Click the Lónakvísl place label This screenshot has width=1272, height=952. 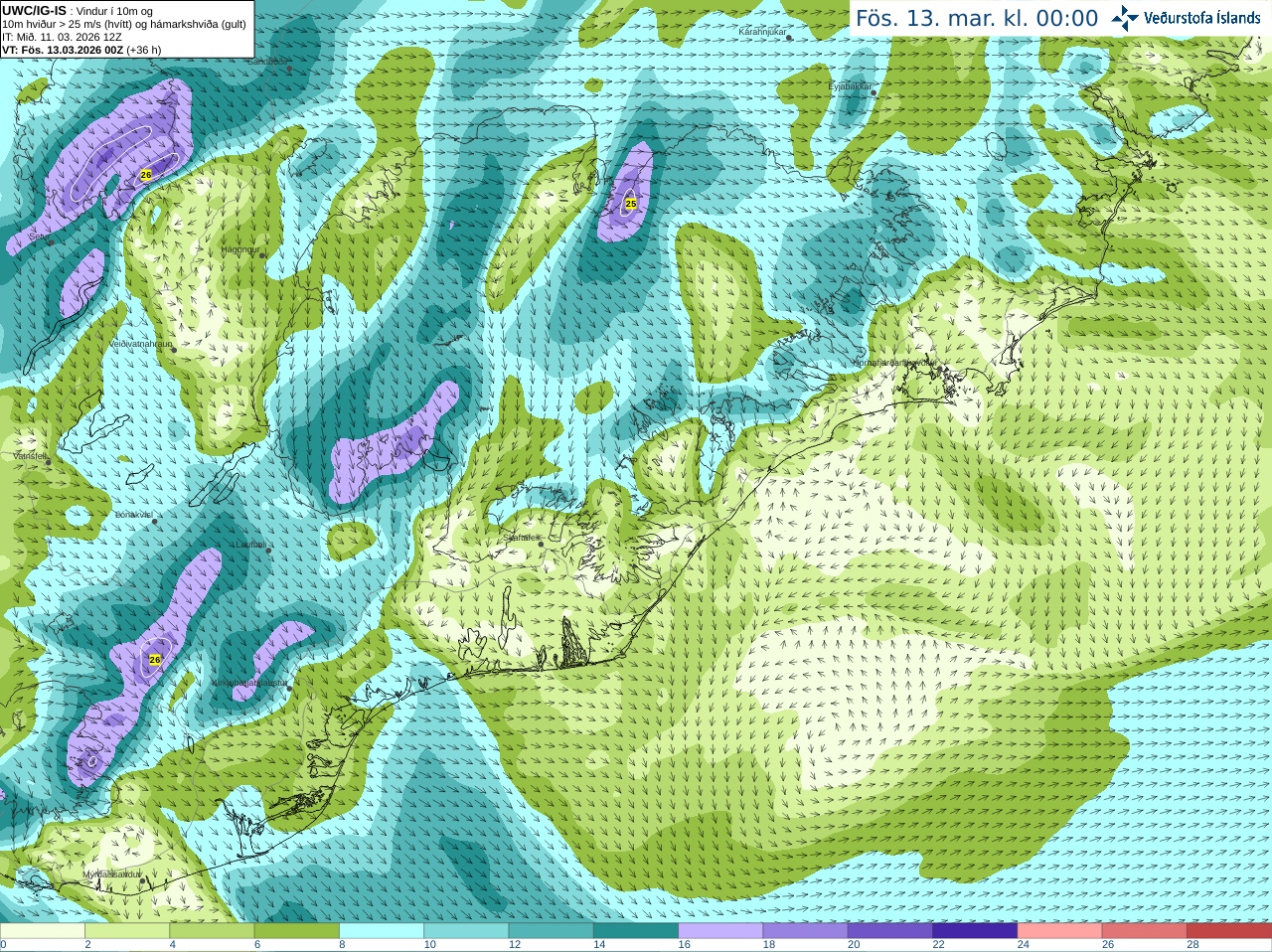pyautogui.click(x=133, y=515)
